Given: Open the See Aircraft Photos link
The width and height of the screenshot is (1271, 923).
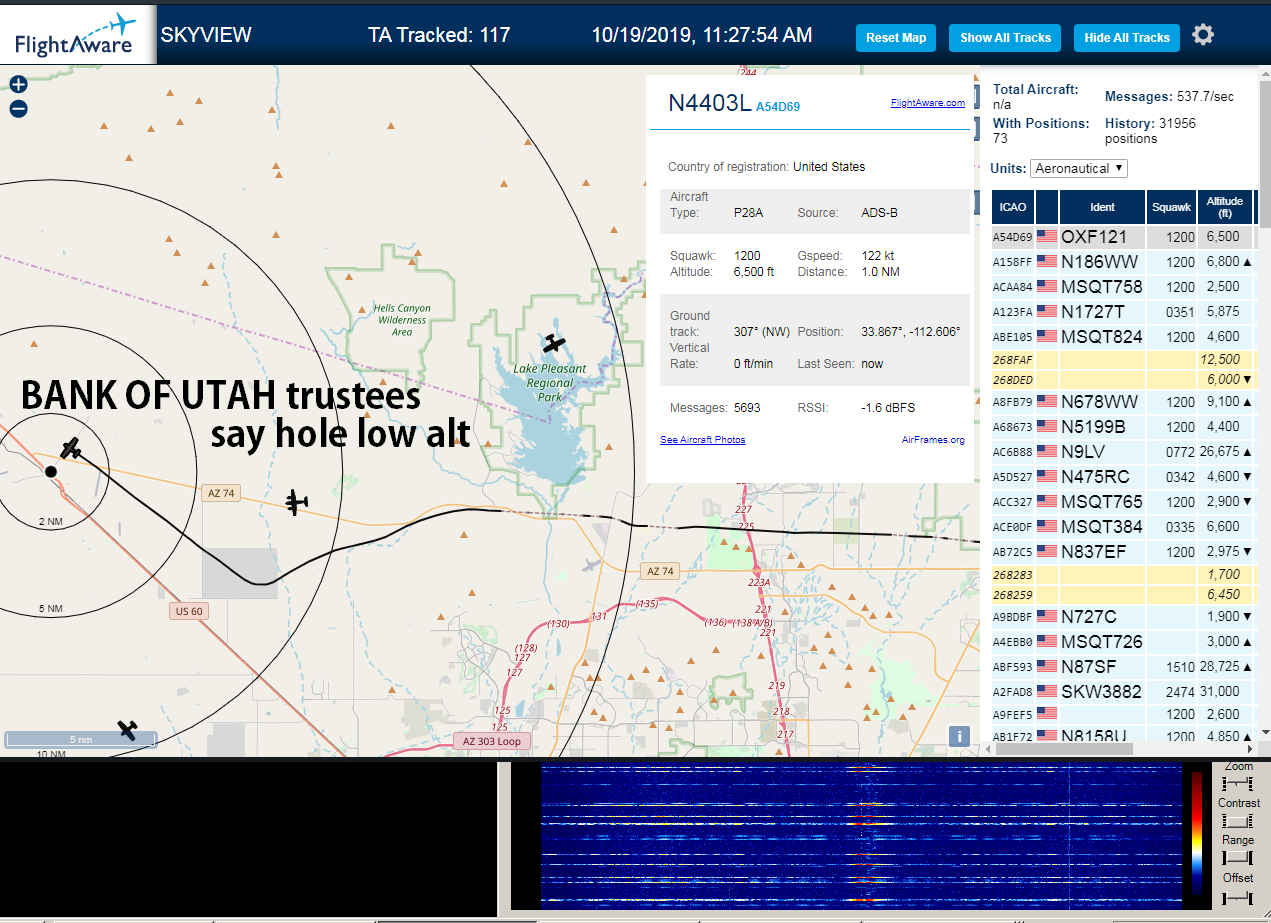Looking at the screenshot, I should tap(702, 440).
